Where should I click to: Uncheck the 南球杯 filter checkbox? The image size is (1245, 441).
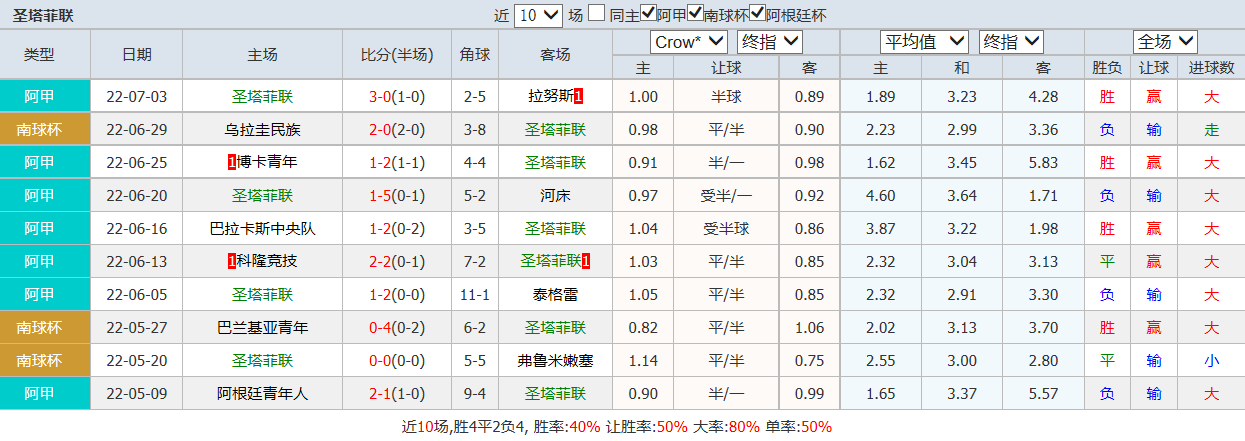click(x=695, y=14)
